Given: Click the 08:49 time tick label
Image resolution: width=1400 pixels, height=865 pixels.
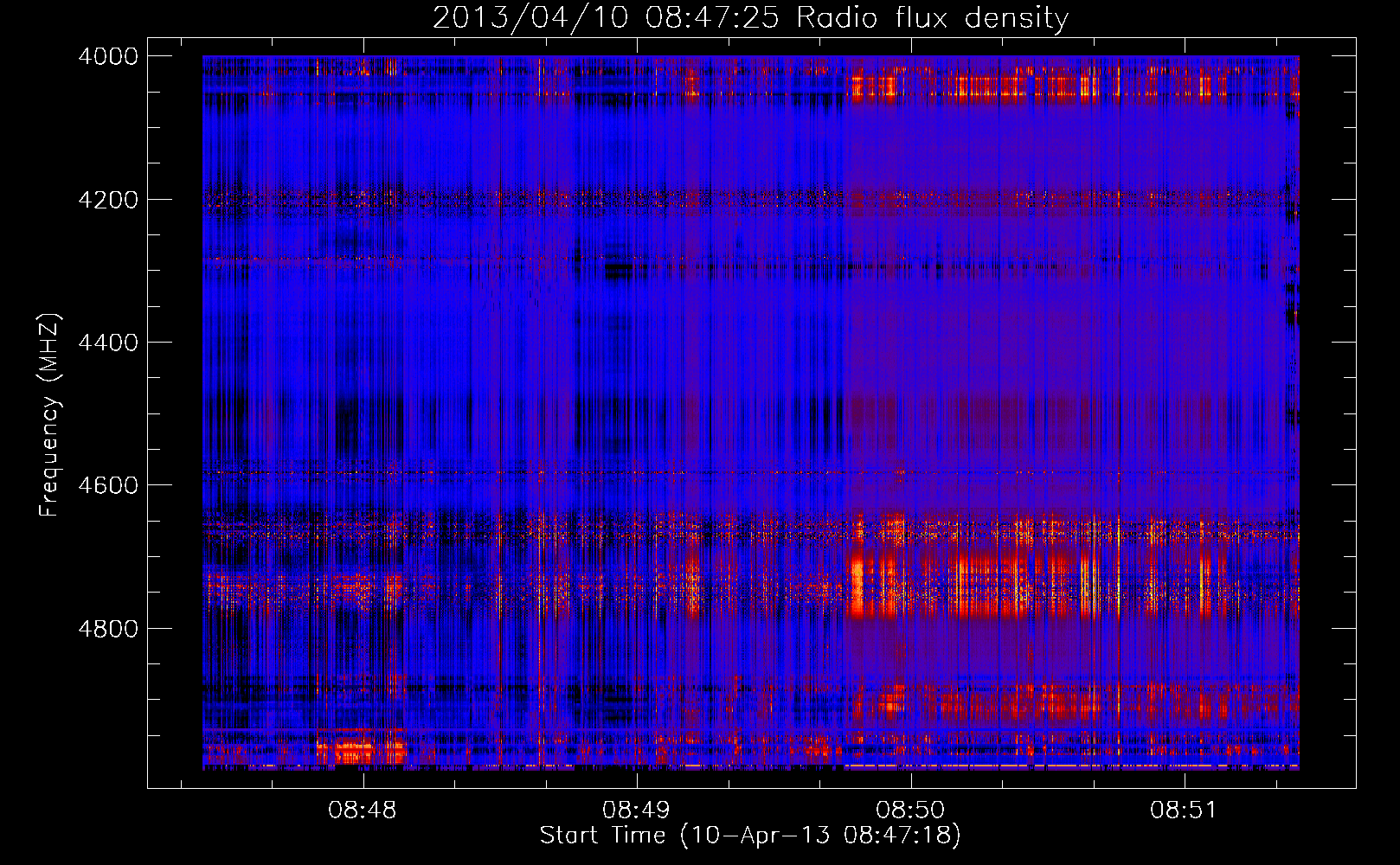Looking at the screenshot, I should coord(637,811).
